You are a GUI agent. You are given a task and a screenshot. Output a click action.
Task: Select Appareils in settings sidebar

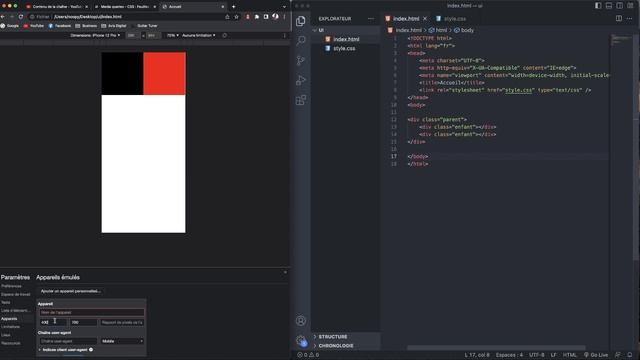[9, 319]
